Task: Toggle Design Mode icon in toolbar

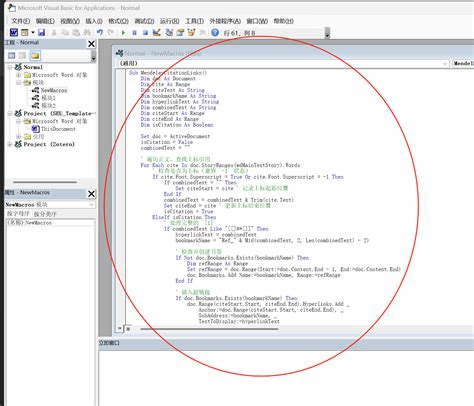Action: (x=157, y=32)
